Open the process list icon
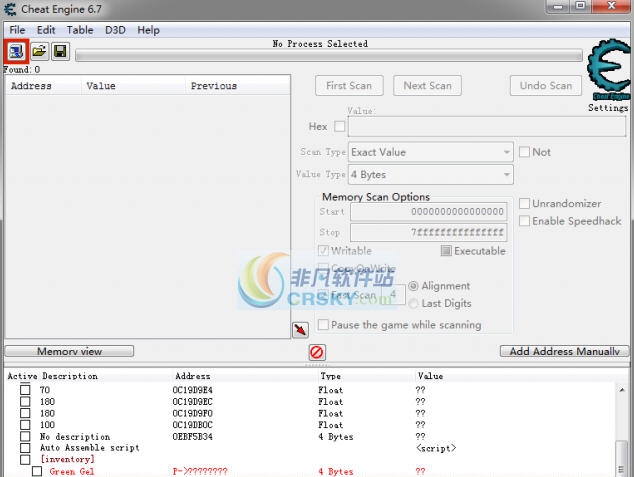 [17, 51]
